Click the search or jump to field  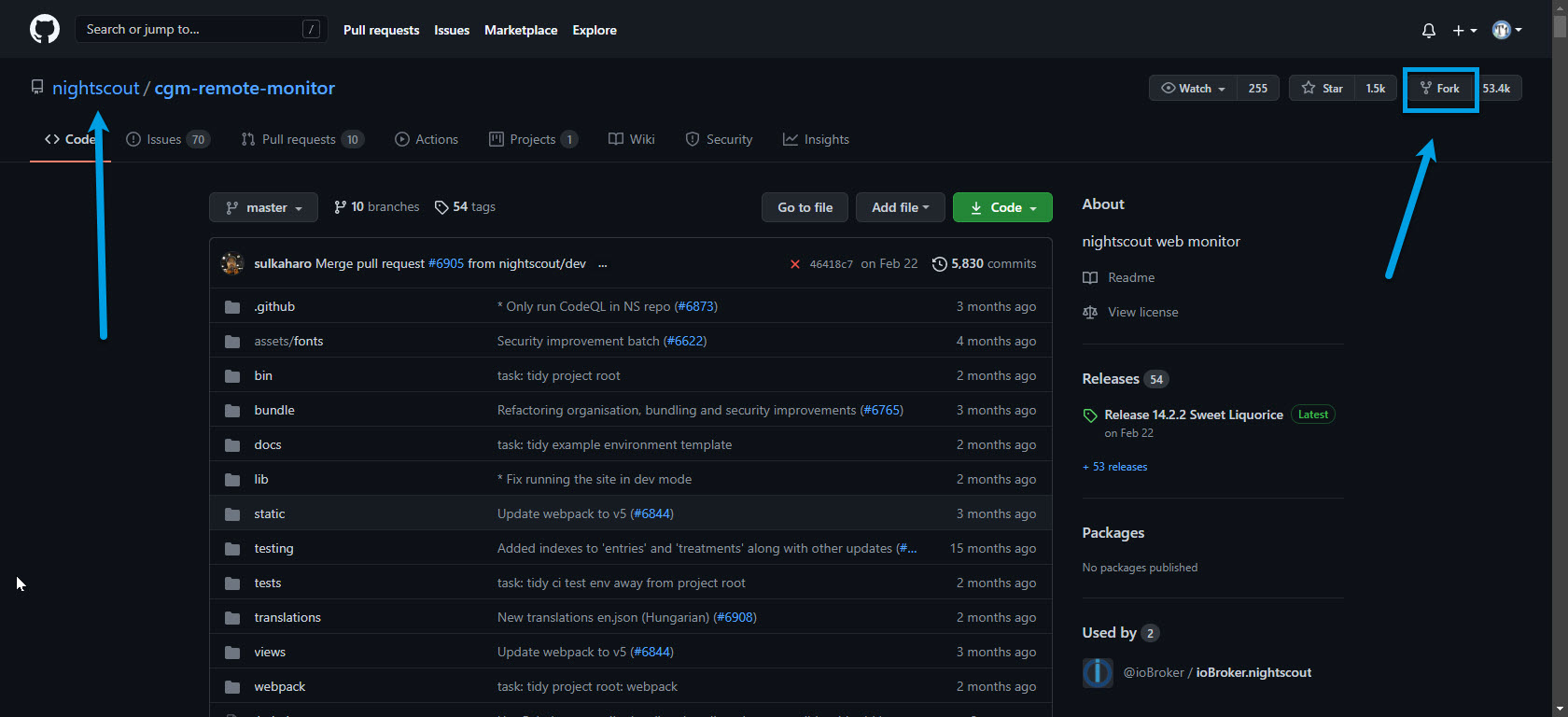pos(191,30)
